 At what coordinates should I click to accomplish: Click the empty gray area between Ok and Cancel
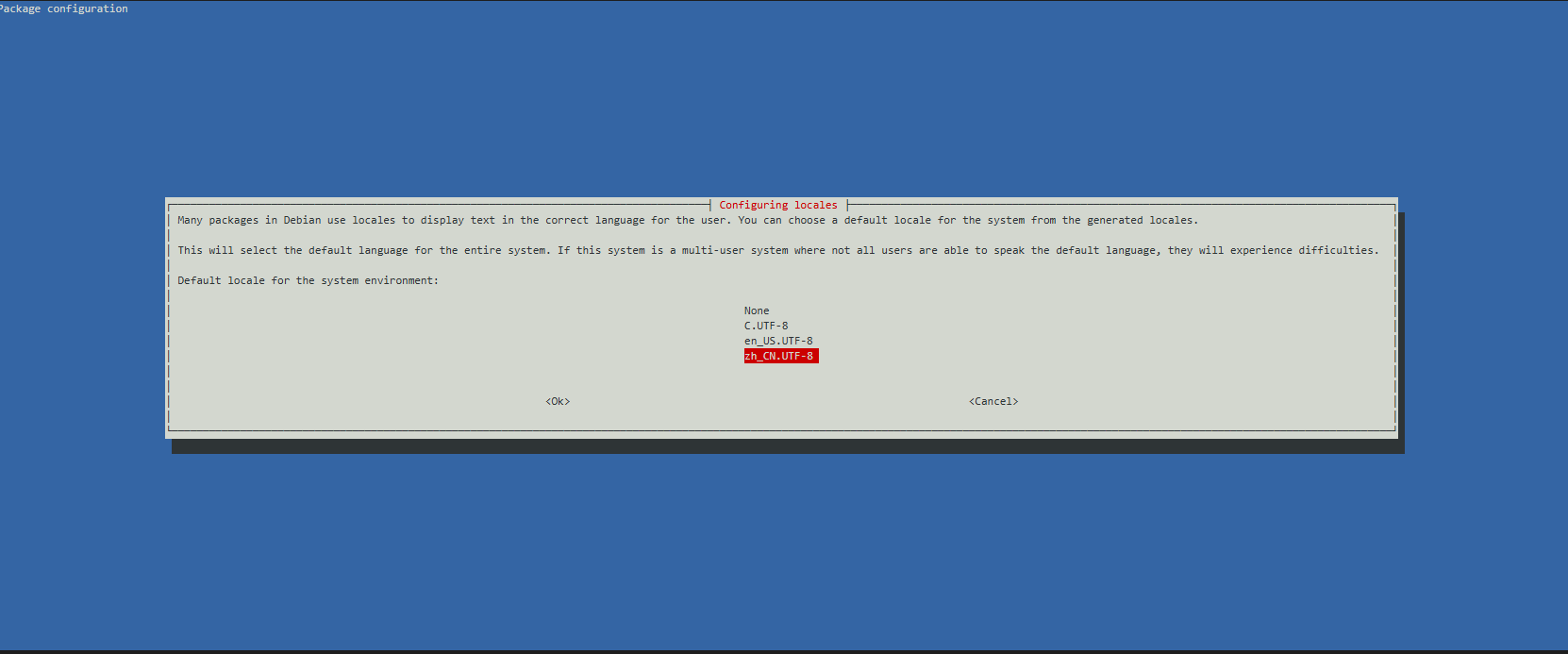pyautogui.click(x=769, y=401)
